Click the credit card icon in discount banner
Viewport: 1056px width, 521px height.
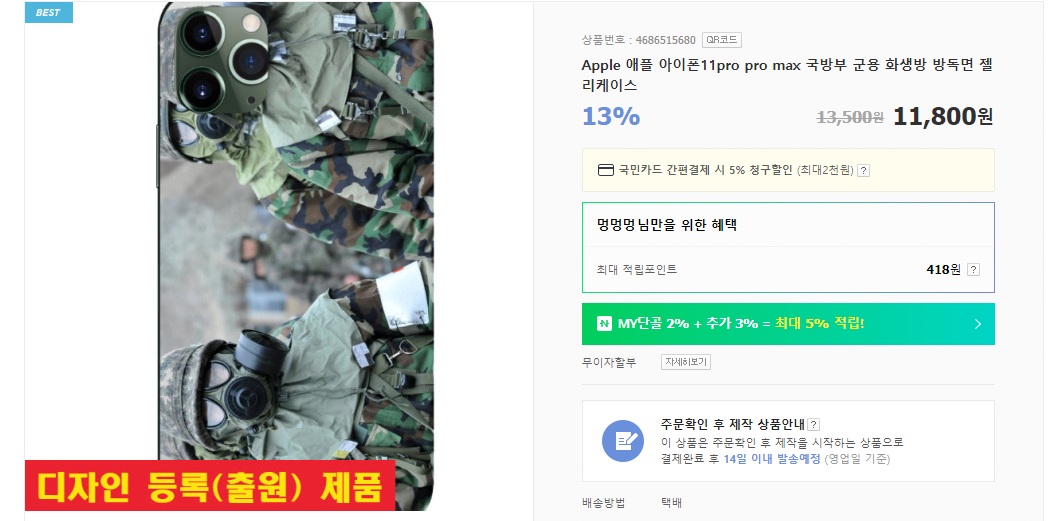coord(605,170)
